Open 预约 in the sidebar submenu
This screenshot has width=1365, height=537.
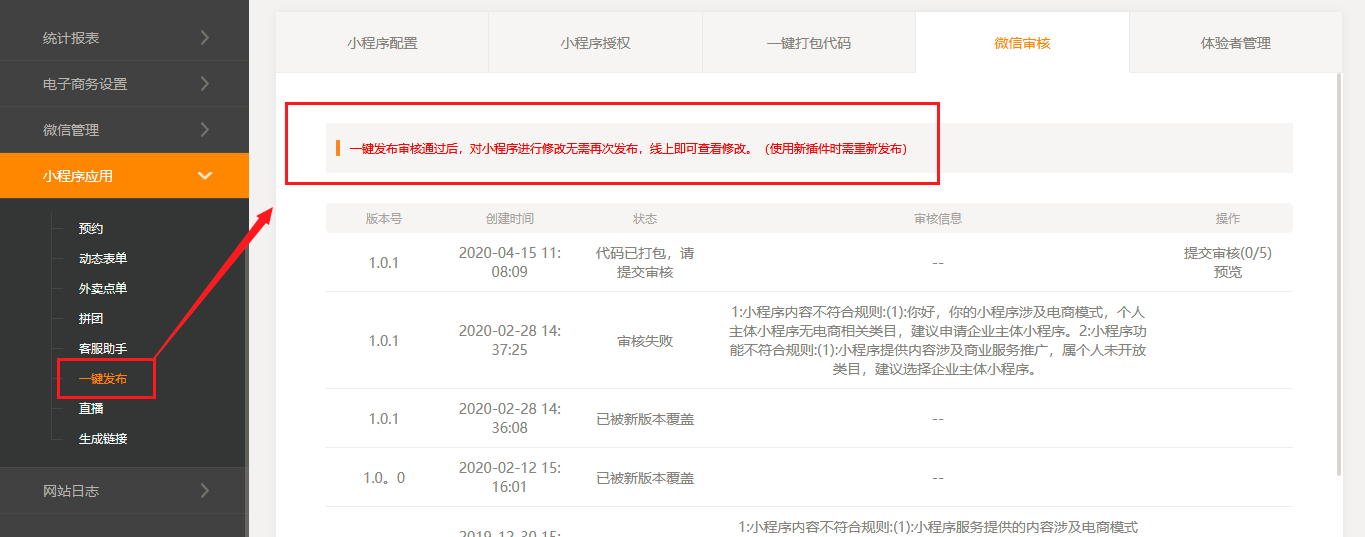(x=91, y=229)
